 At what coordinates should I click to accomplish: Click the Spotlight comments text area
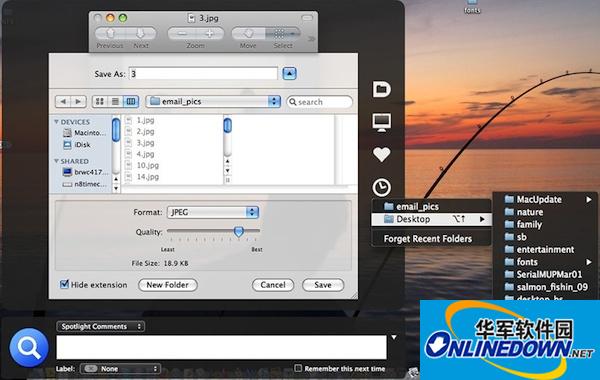[222, 347]
